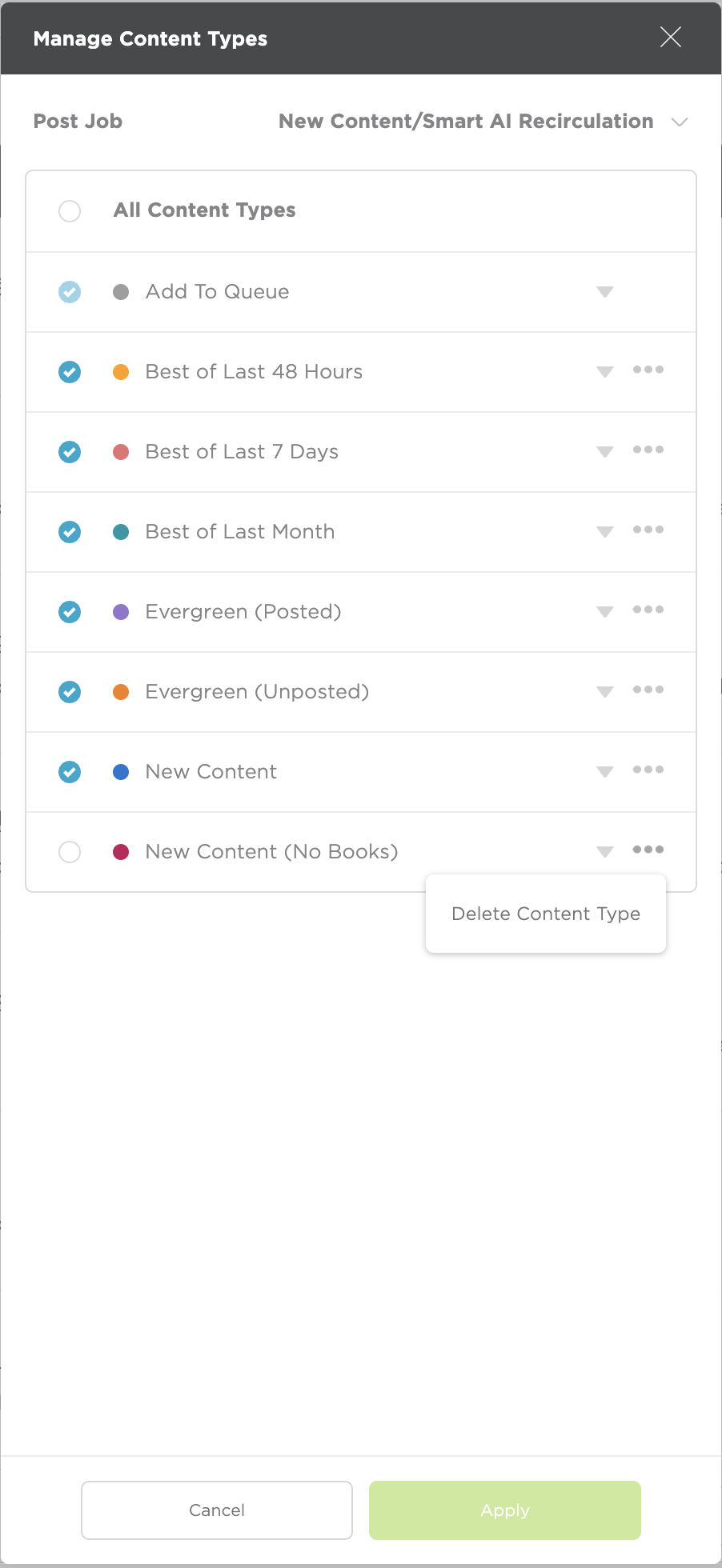Uncheck the Best of Last 48 Hours checkbox
722x1568 pixels.
(70, 372)
